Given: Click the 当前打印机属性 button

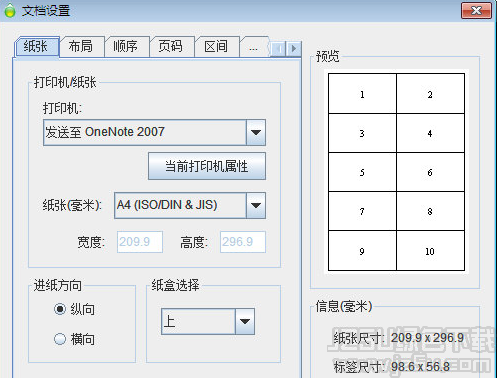Looking at the screenshot, I should click(x=207, y=166).
